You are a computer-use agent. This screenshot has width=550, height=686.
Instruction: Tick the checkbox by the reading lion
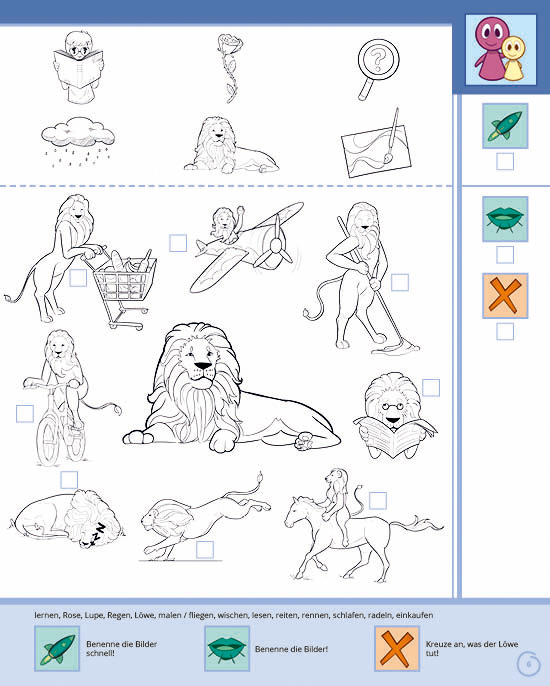pos(431,388)
